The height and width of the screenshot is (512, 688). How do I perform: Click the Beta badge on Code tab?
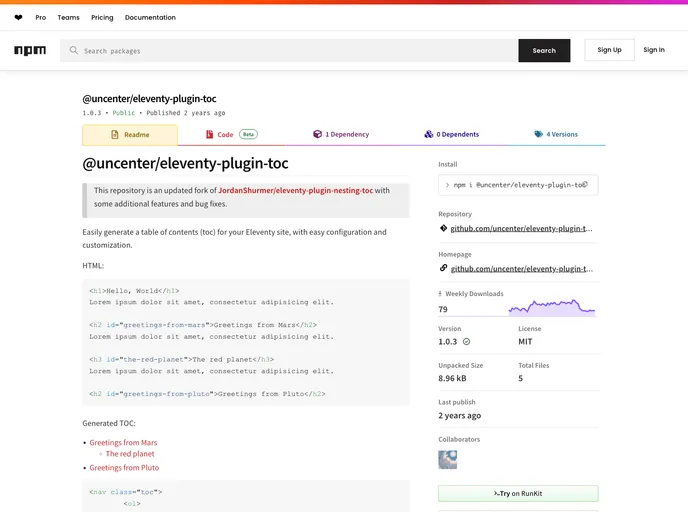248,134
